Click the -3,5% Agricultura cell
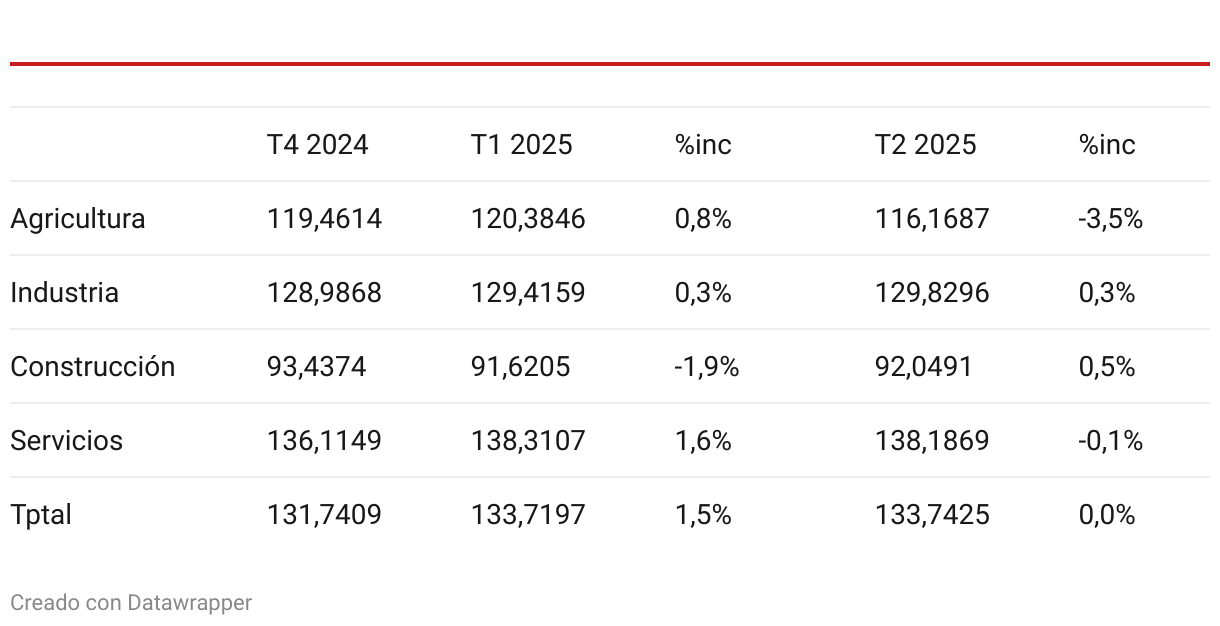Screen dimensions: 1220x626 1111,219
